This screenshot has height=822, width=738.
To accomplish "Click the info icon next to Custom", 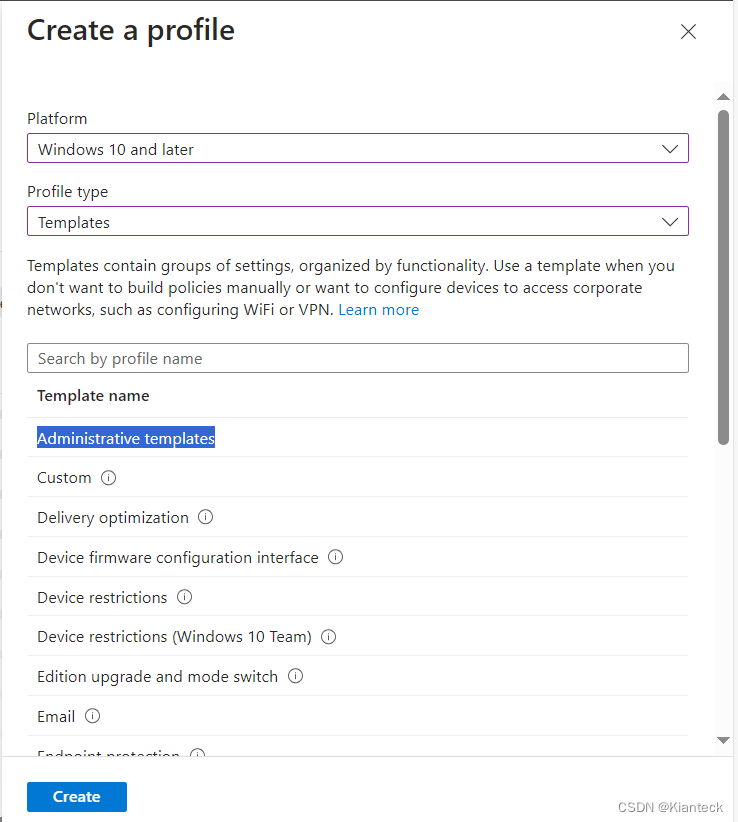I will [108, 477].
